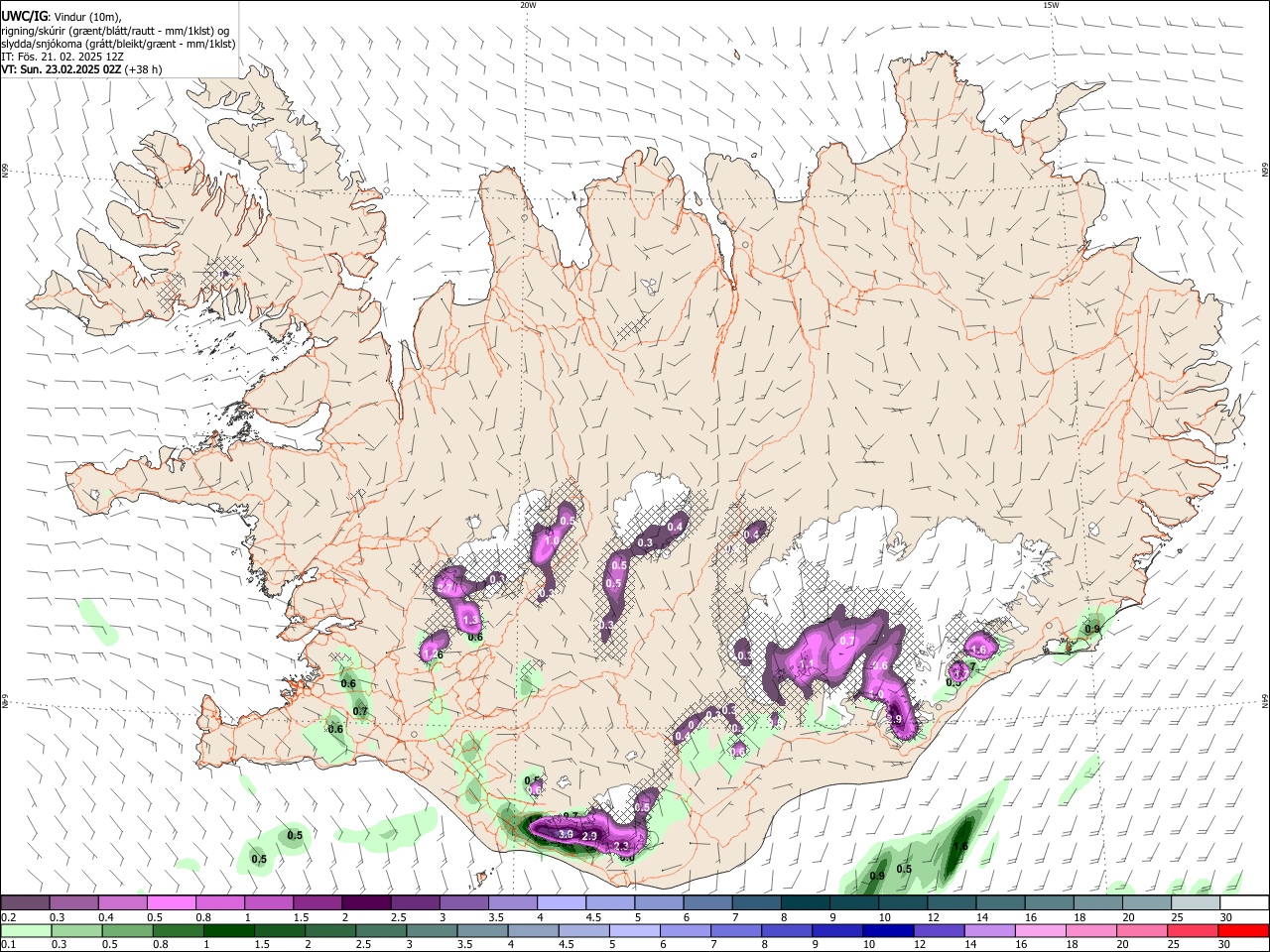Image resolution: width=1270 pixels, height=952 pixels.
Task: Click the '66N' latitude label on the left edge
Action: [5, 173]
